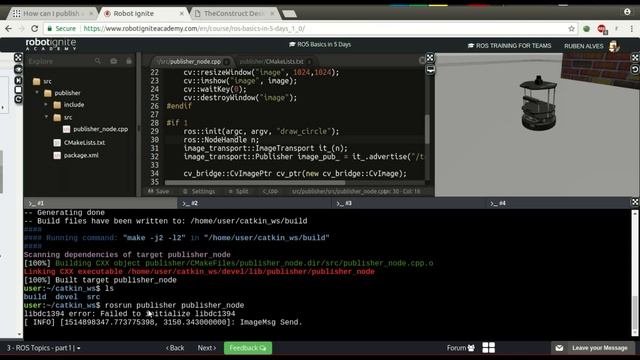
Task: Collapse the publisher folder arrow
Action: [x=37, y=93]
